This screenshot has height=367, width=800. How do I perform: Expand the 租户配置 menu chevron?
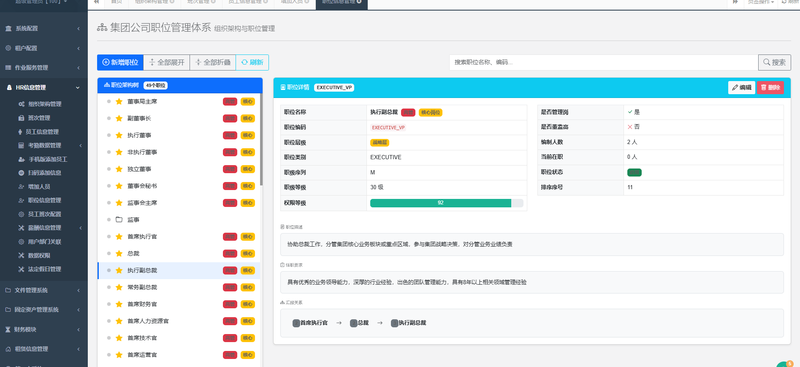(78, 48)
